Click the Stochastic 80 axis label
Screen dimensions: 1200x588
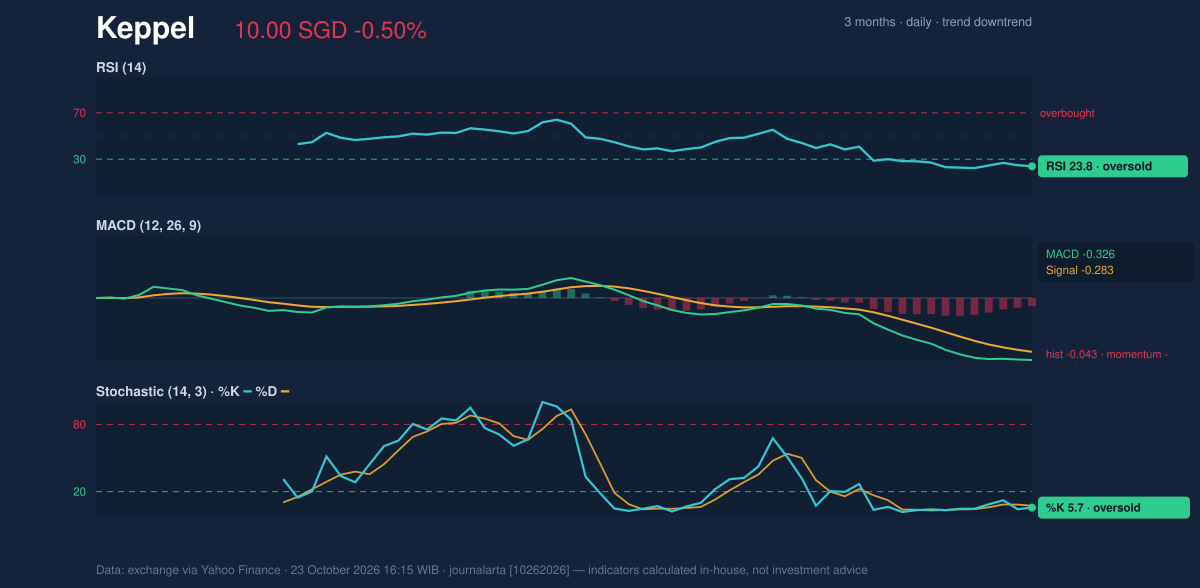pyautogui.click(x=79, y=425)
